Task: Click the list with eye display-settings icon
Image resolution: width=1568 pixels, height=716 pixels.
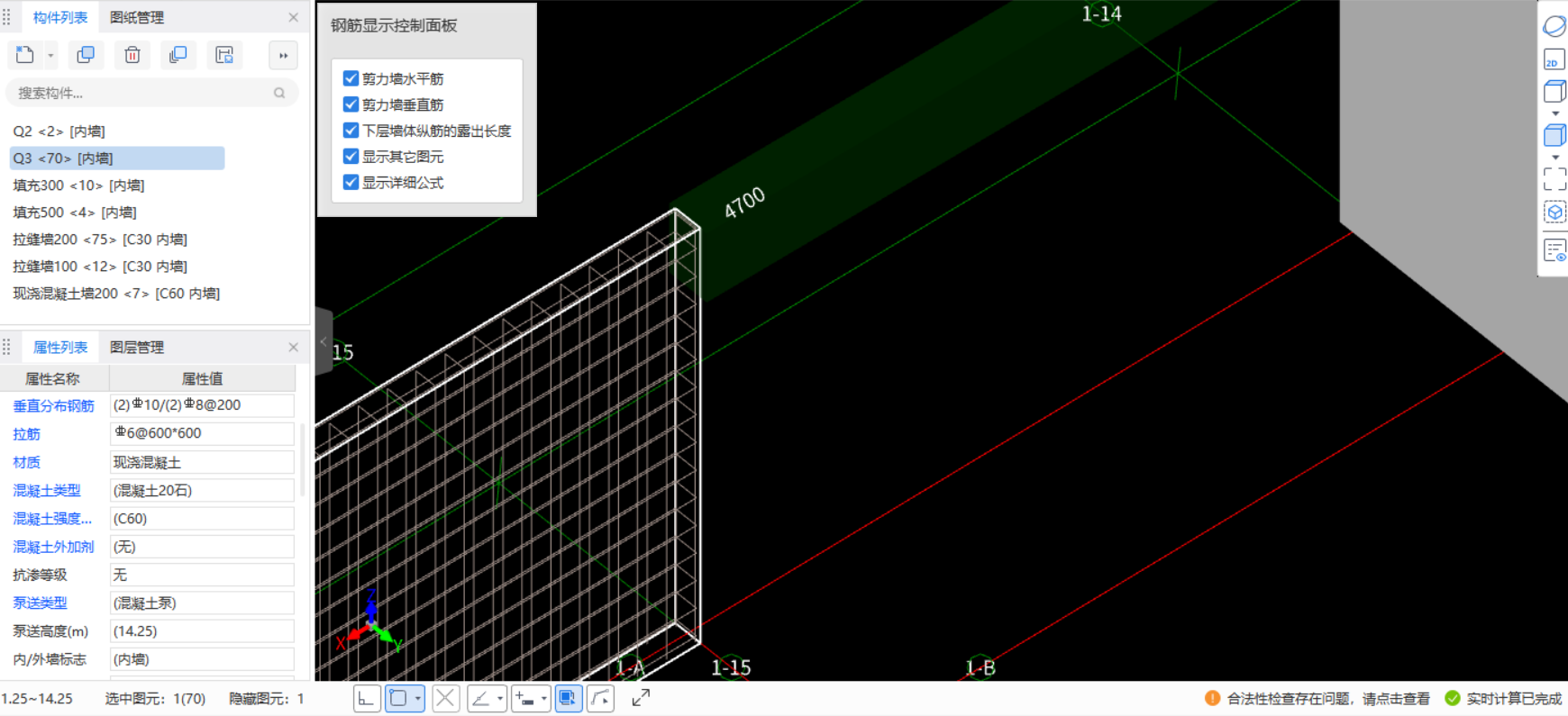Action: pyautogui.click(x=1554, y=250)
